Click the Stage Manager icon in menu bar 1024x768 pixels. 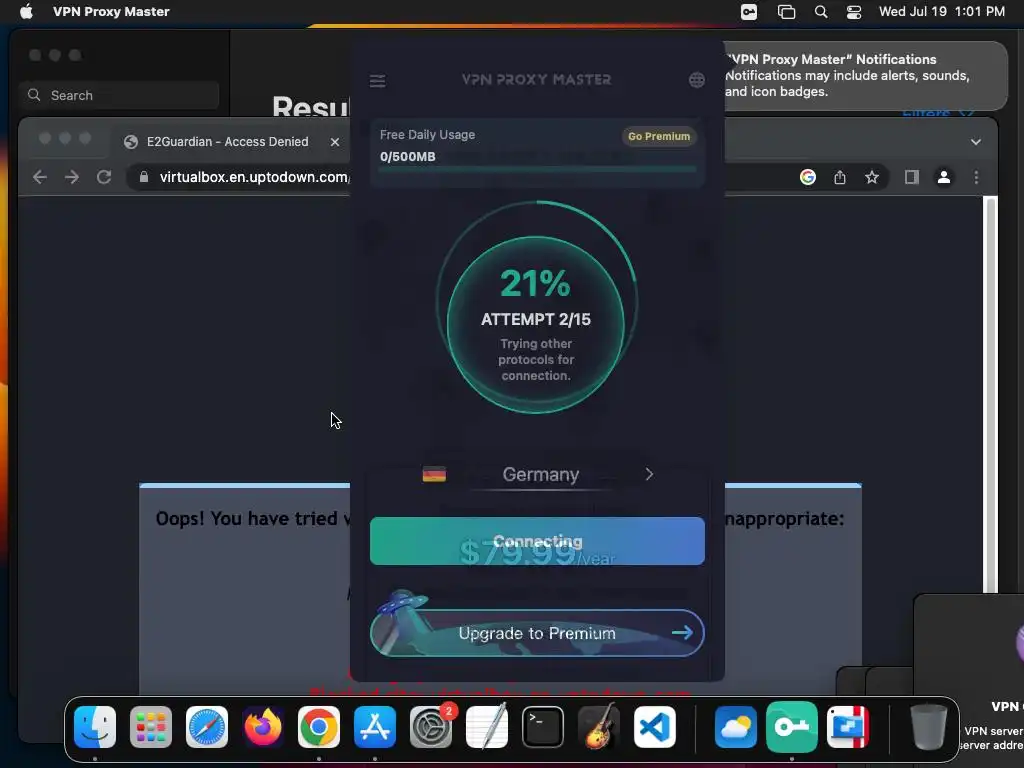click(786, 12)
